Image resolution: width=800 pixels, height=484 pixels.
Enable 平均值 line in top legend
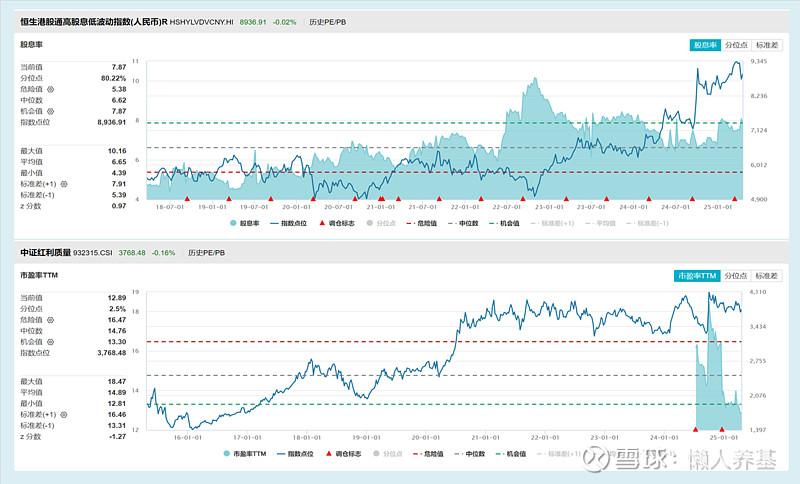coord(600,223)
